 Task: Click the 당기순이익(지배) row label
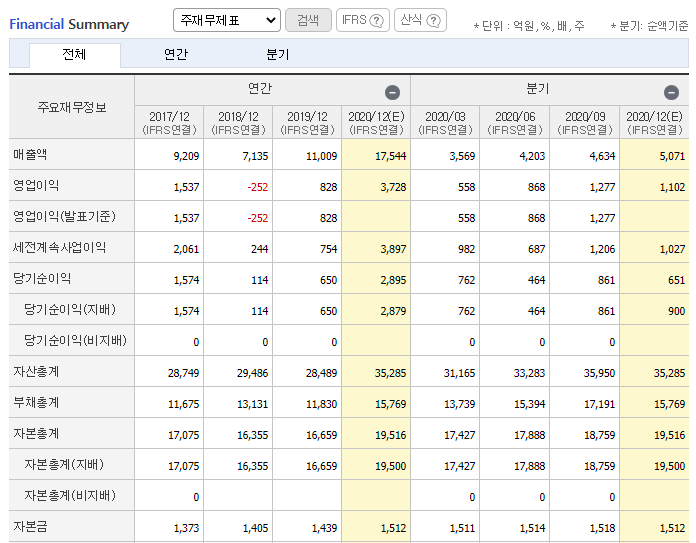click(x=70, y=309)
